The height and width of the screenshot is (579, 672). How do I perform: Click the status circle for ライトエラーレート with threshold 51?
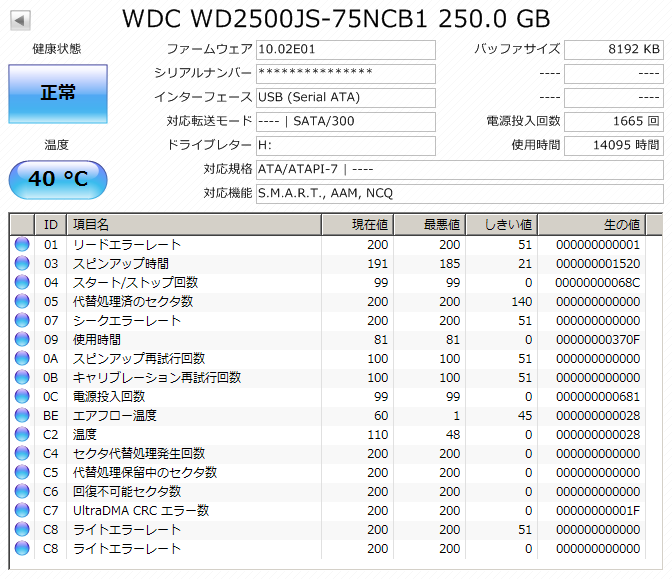[x=22, y=529]
